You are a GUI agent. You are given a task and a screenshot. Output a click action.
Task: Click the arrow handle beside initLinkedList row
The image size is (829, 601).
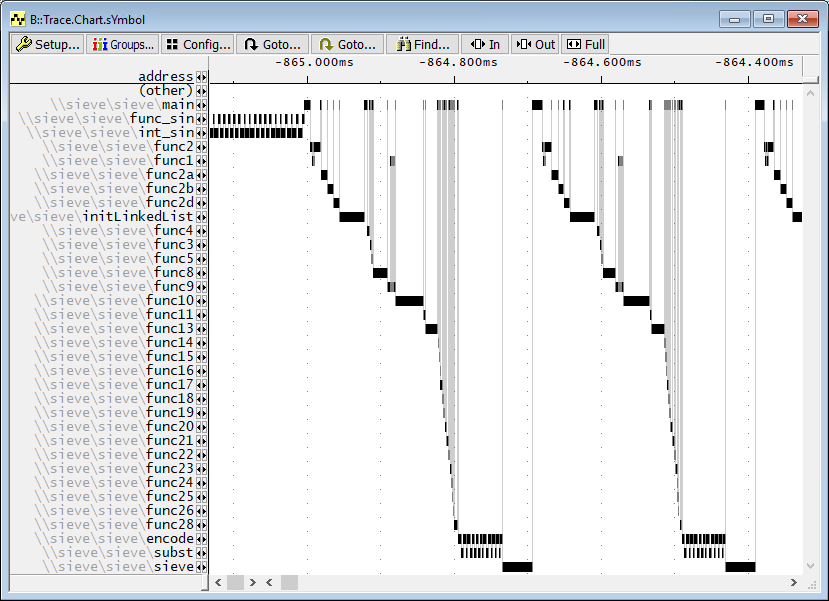point(202,217)
